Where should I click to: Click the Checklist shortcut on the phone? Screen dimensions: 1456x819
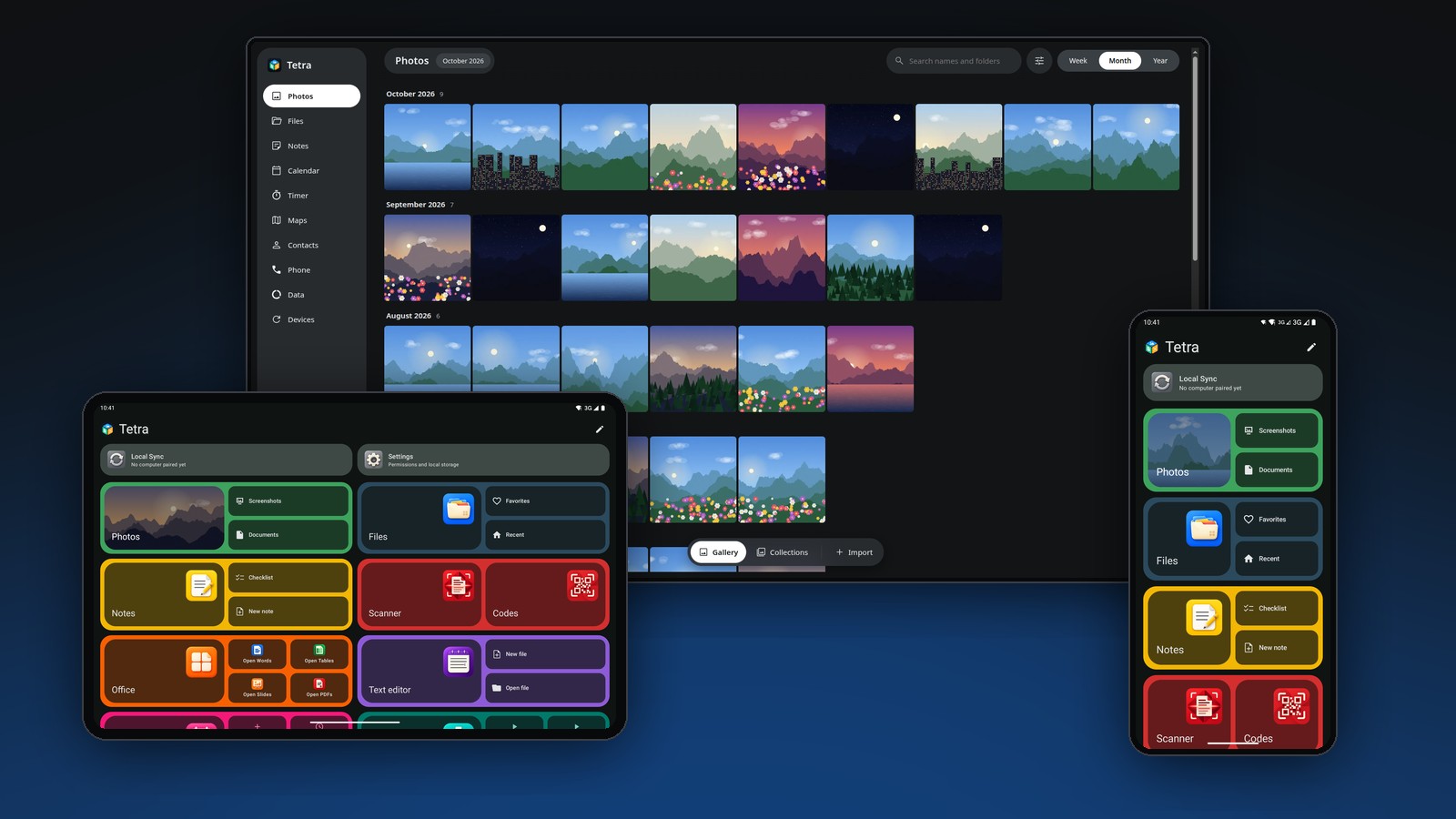coord(1276,608)
